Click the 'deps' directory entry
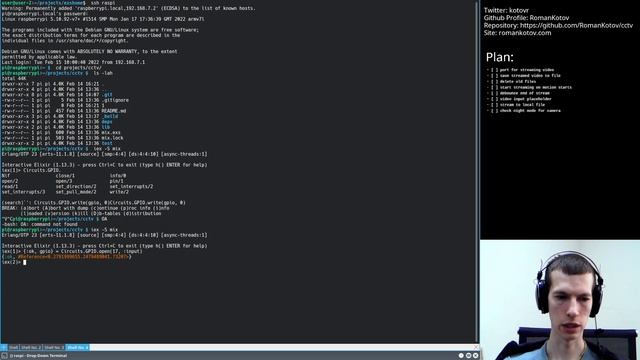Viewport: 640px width, 360px height. click(107, 122)
